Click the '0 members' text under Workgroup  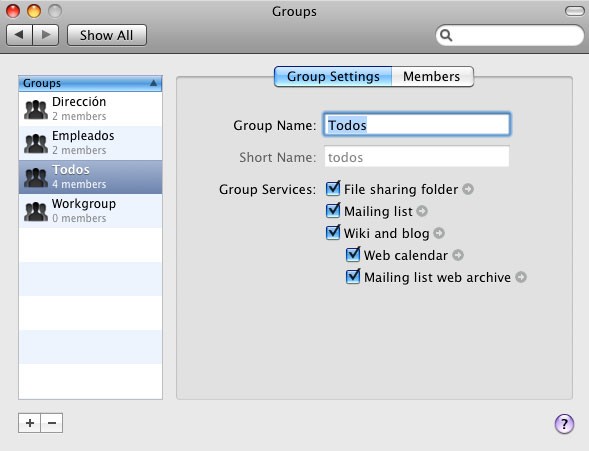click(x=79, y=218)
